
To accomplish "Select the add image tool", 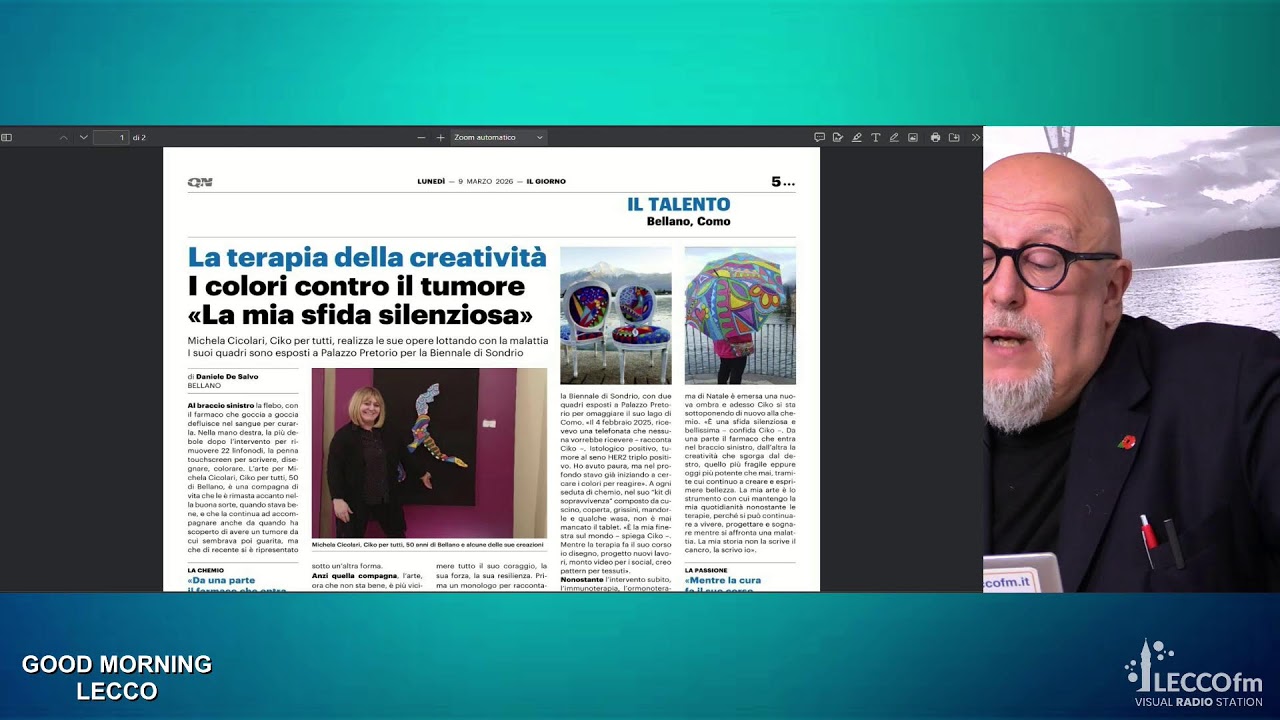I will (x=913, y=137).
